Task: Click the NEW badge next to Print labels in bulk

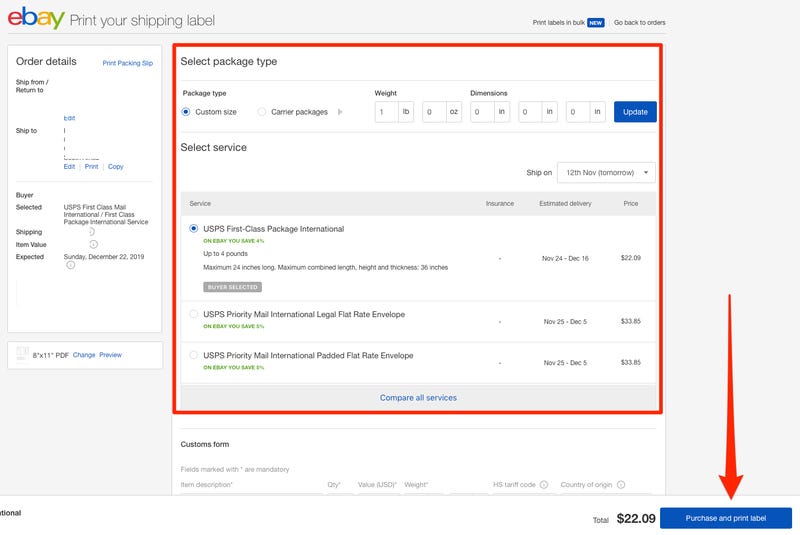Action: coord(595,22)
